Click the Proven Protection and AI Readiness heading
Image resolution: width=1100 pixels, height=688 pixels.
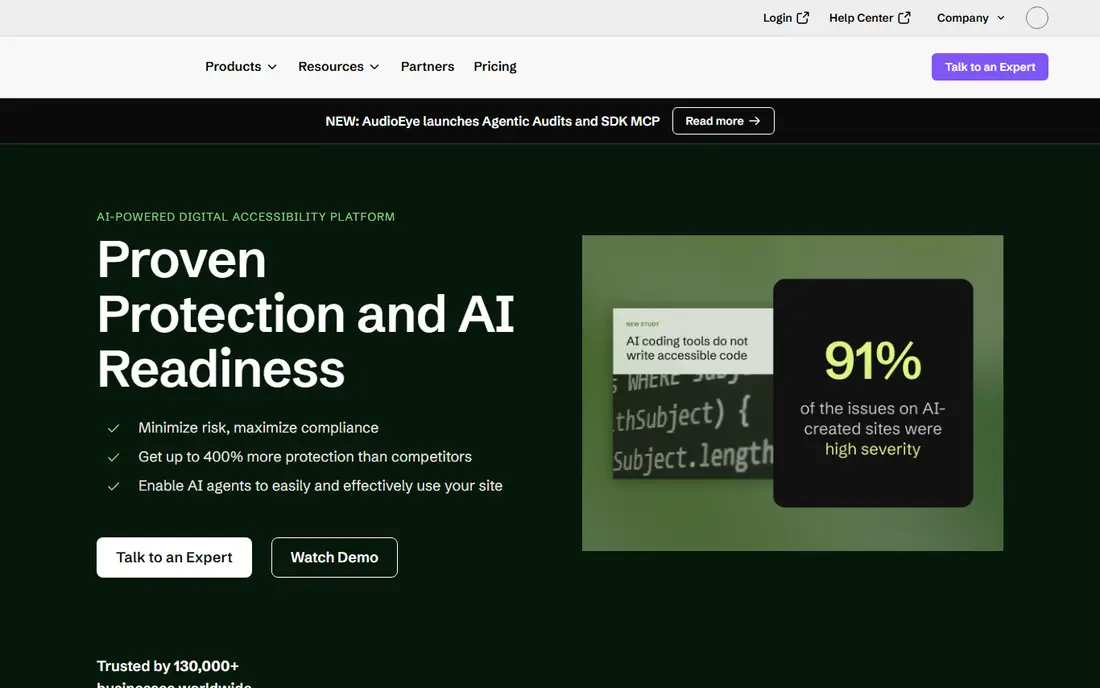point(306,313)
